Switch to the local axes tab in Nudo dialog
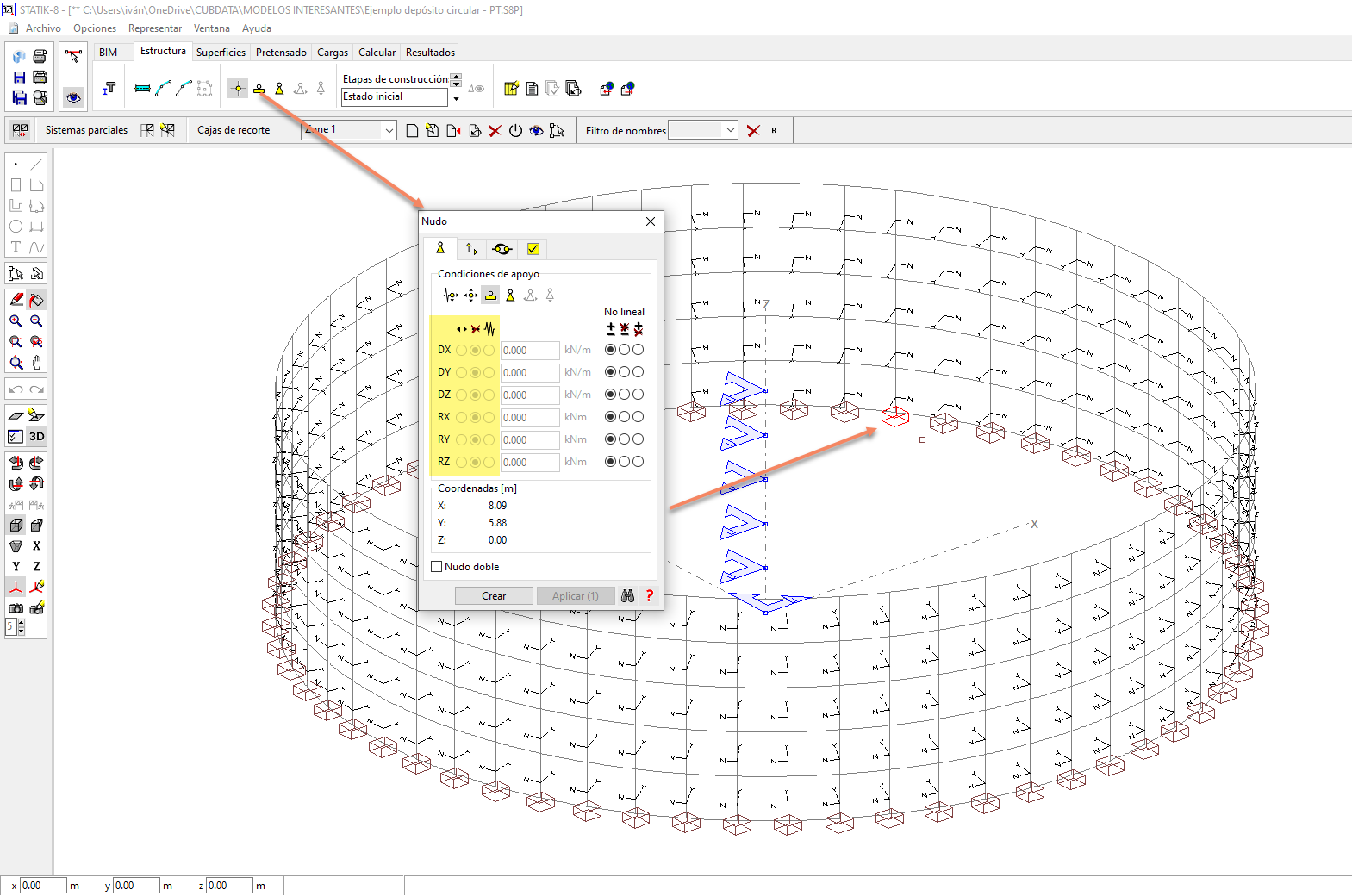 point(471,249)
